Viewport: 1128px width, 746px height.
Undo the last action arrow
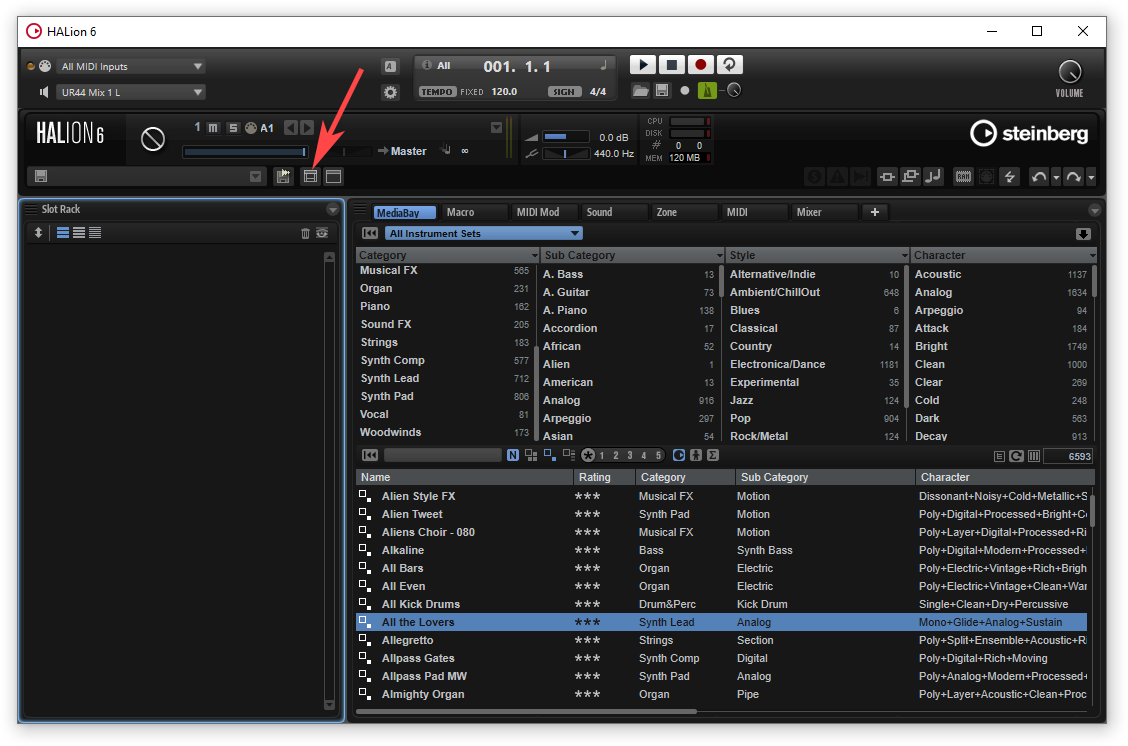tap(1039, 176)
